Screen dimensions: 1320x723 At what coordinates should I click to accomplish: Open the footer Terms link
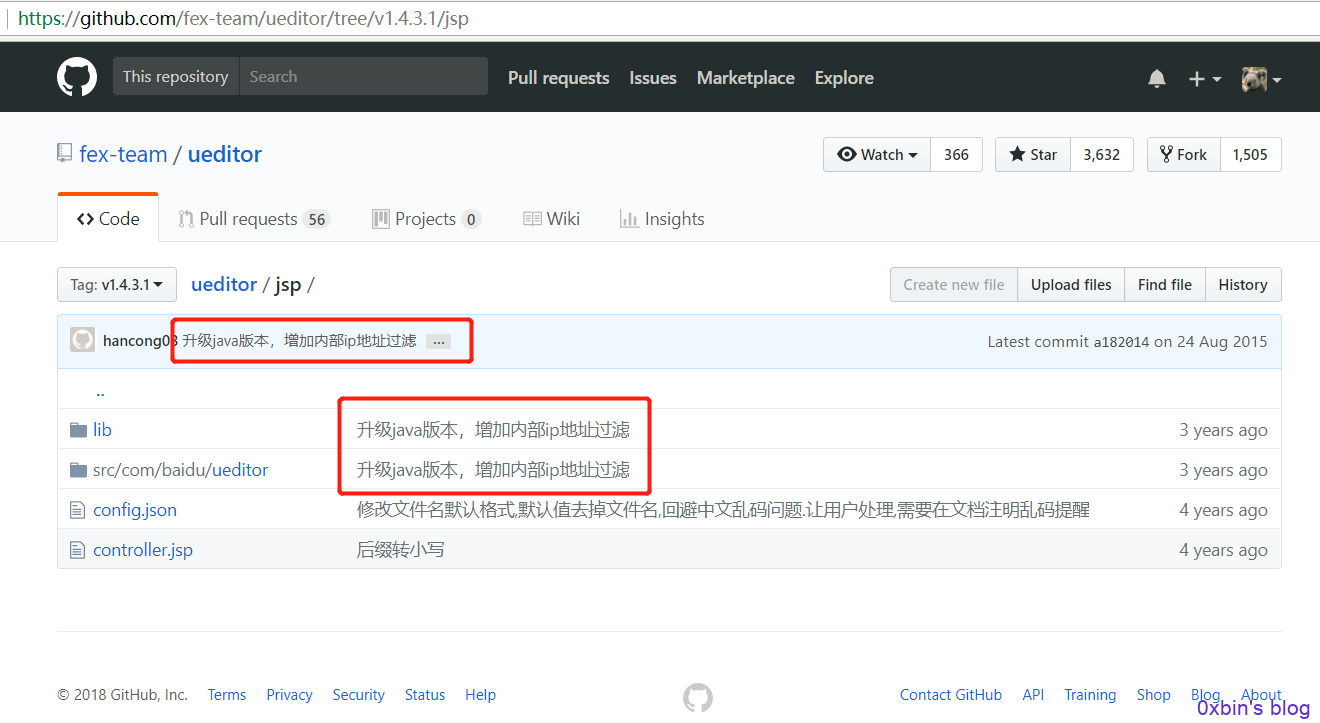pyautogui.click(x=227, y=695)
